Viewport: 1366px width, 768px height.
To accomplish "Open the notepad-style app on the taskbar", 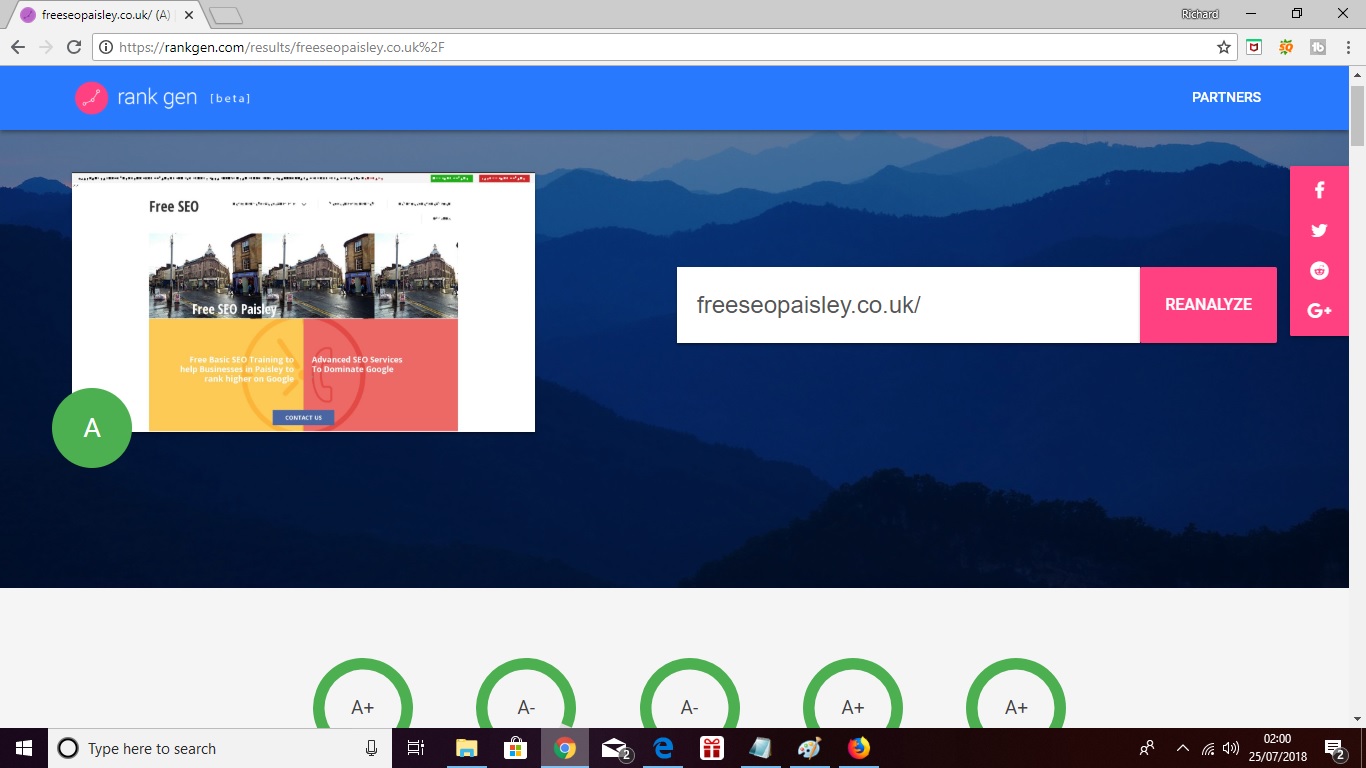I will 761,748.
